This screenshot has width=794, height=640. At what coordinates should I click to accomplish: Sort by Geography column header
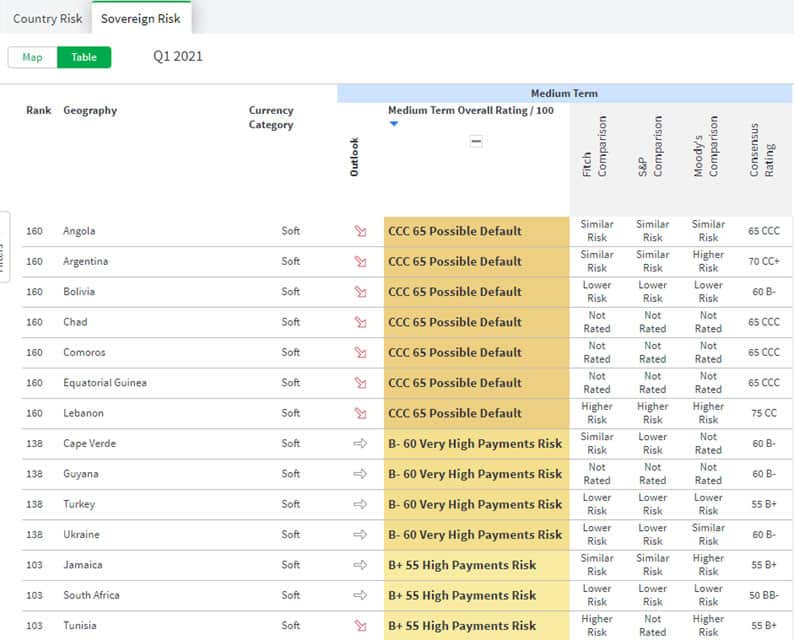pyautogui.click(x=90, y=111)
